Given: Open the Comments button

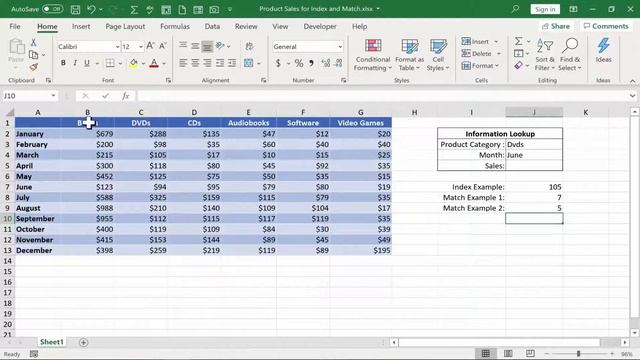Looking at the screenshot, I should pyautogui.click(x=606, y=26).
